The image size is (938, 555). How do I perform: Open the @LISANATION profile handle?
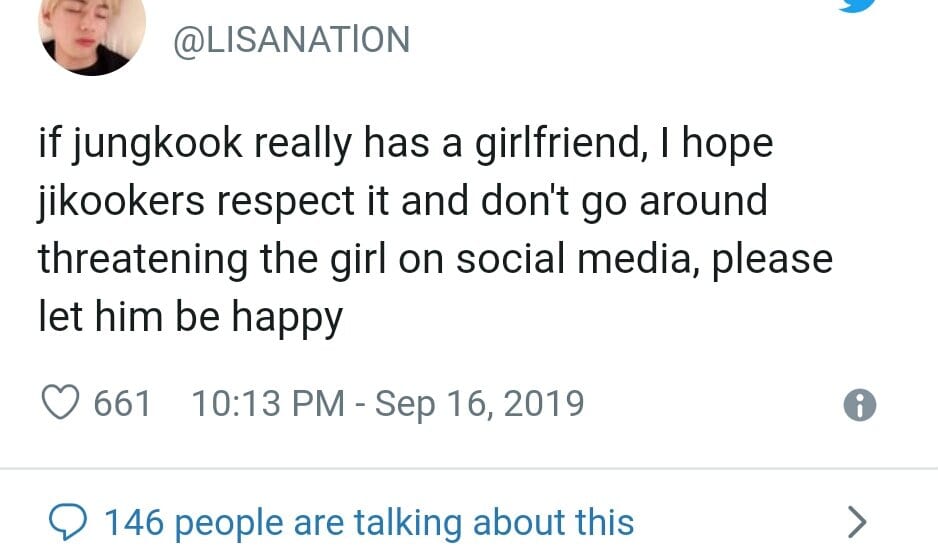(x=292, y=40)
